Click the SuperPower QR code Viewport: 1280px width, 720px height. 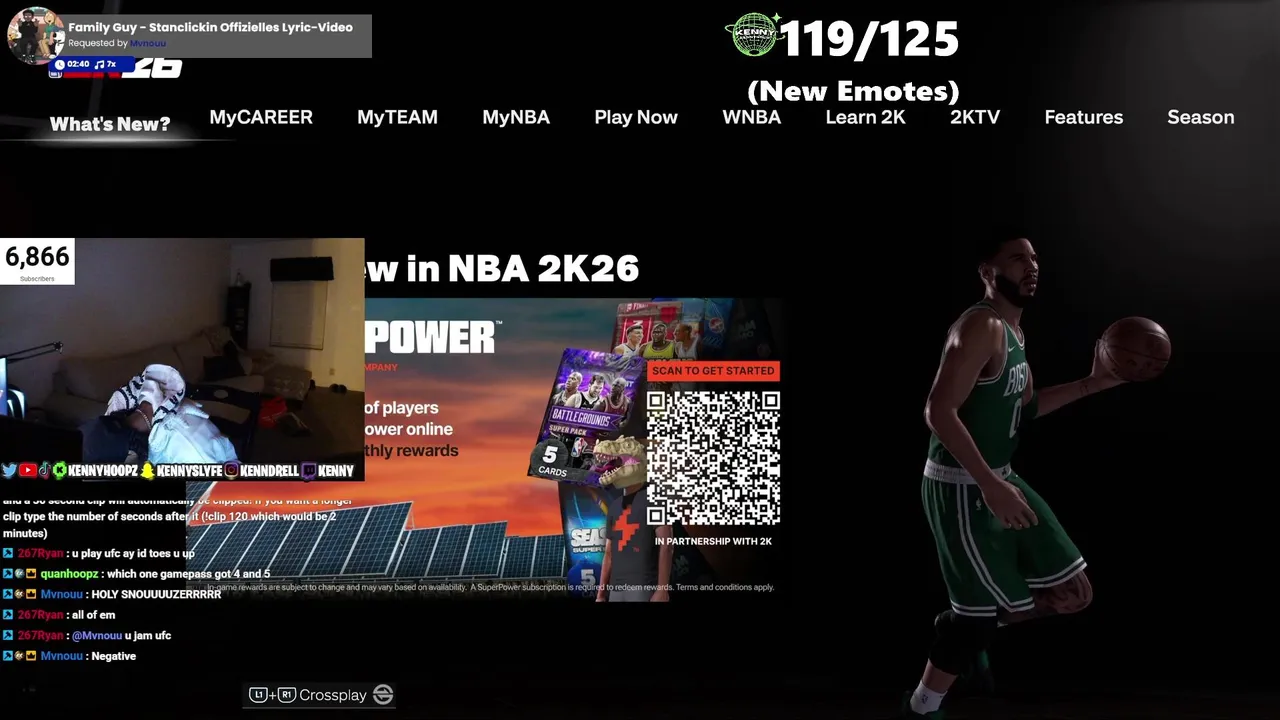(713, 458)
